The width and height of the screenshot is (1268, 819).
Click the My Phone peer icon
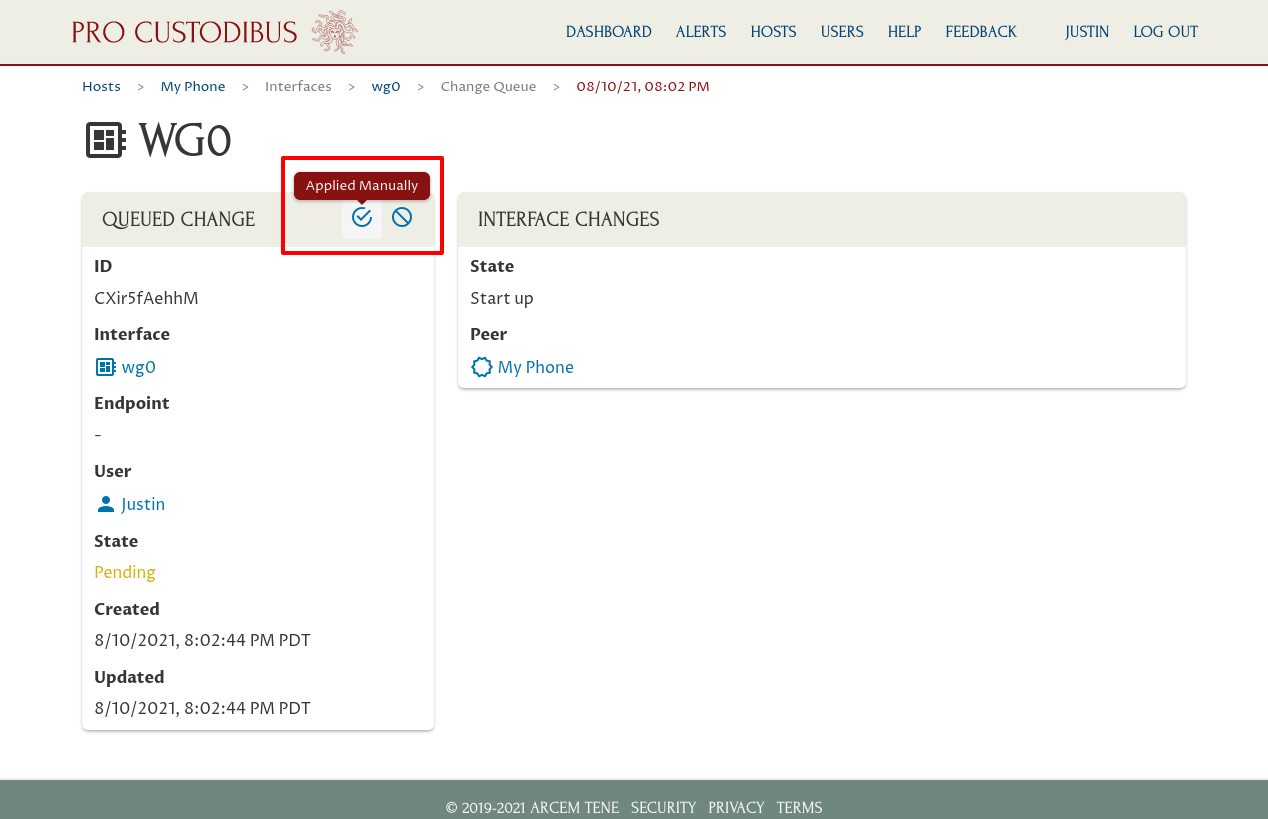(x=482, y=367)
